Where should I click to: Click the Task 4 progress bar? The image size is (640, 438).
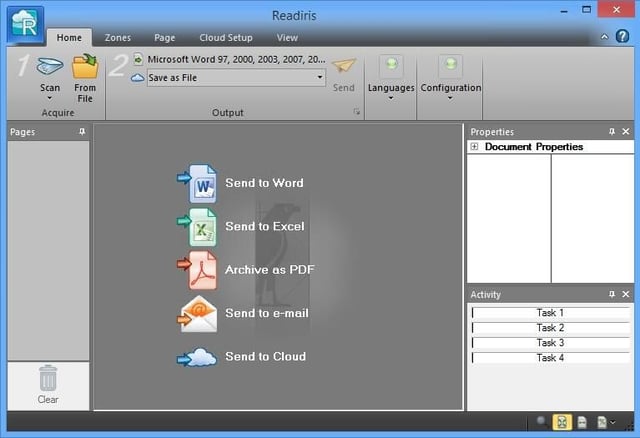[x=551, y=358]
